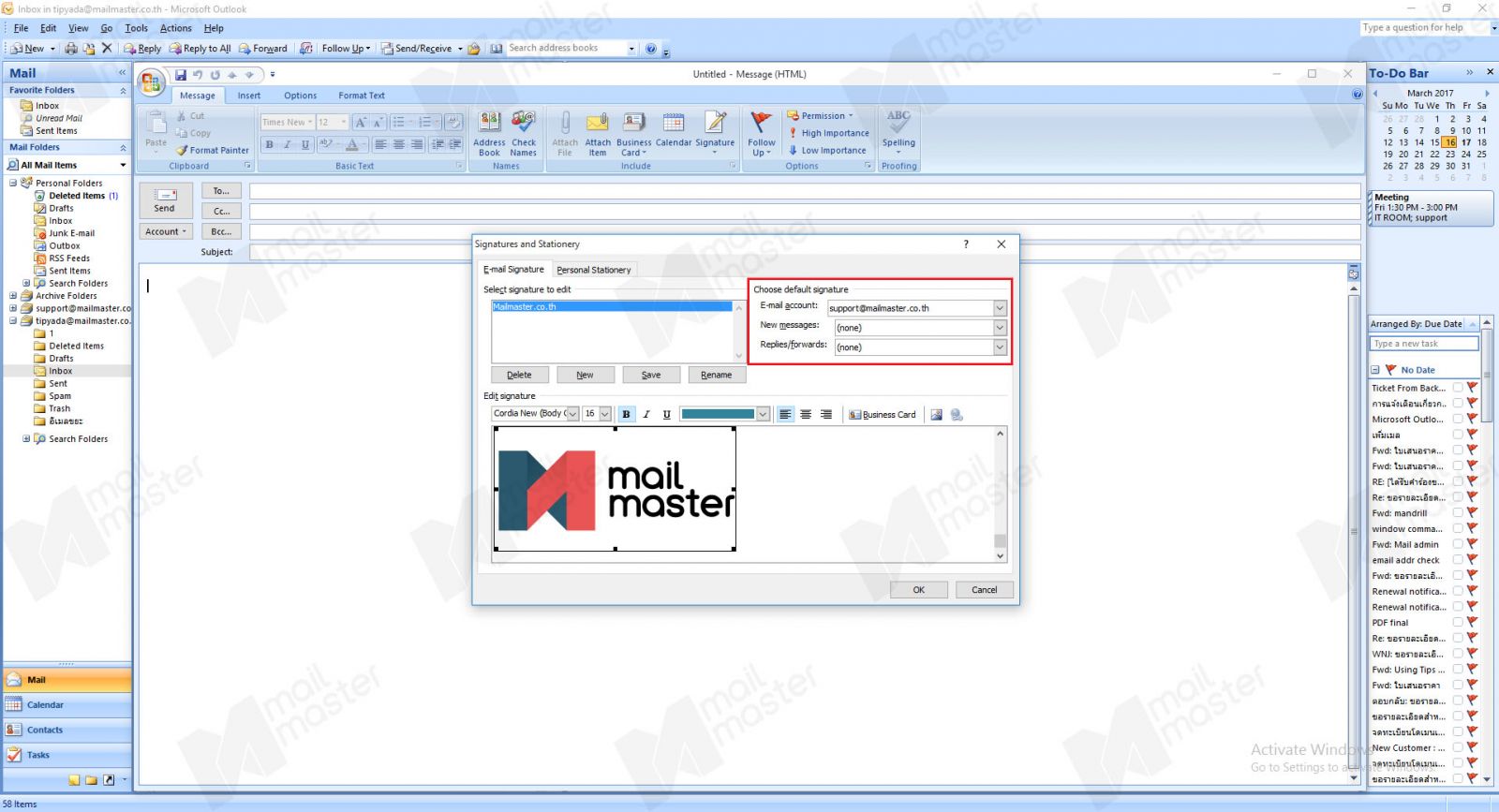Open the Account dropdown button
Image resolution: width=1499 pixels, height=812 pixels.
[166, 231]
